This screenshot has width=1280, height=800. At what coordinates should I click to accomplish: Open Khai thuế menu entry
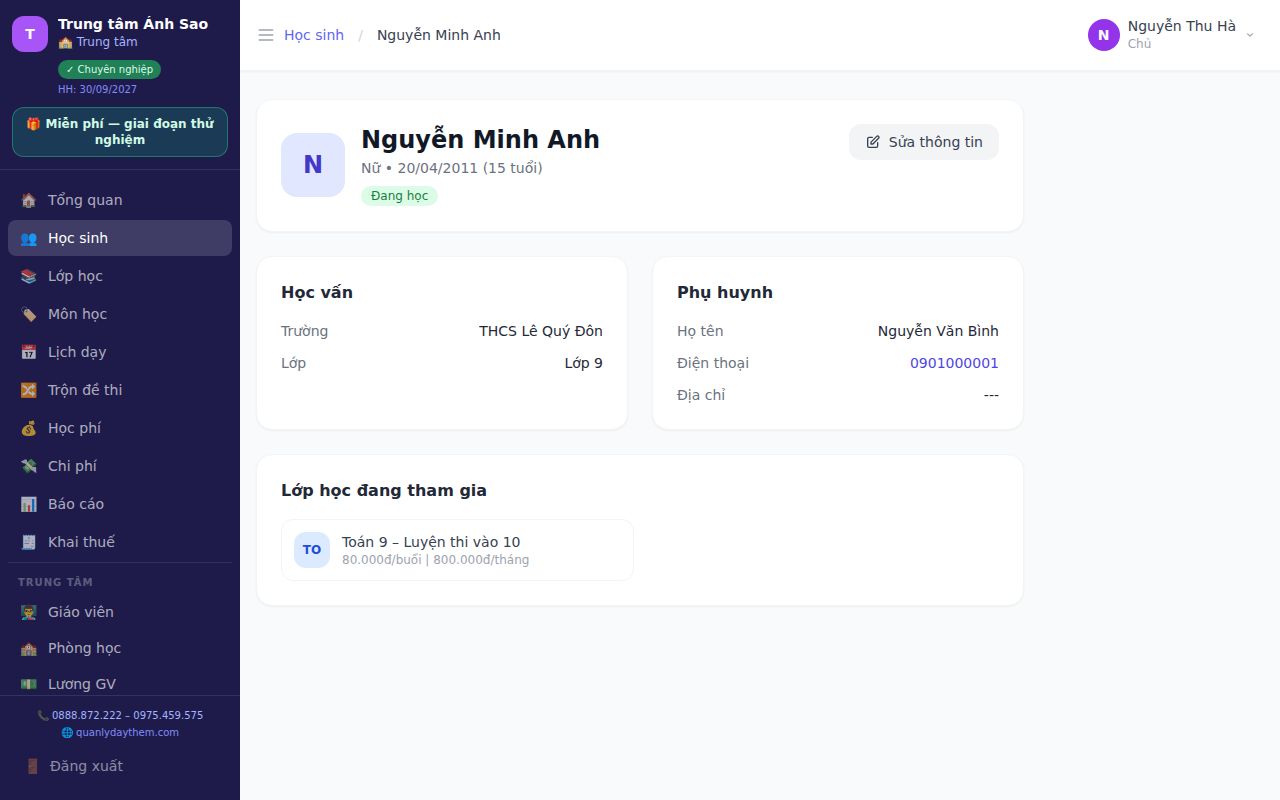pos(120,542)
